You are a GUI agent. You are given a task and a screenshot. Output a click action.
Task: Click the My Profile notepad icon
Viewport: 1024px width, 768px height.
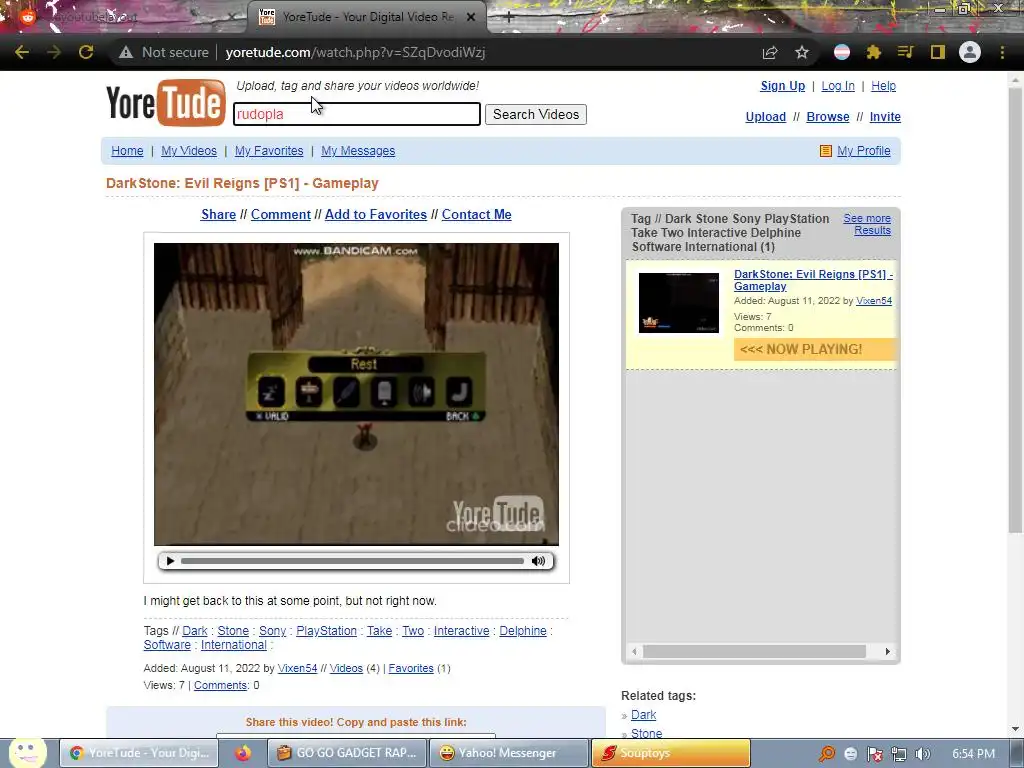825,151
